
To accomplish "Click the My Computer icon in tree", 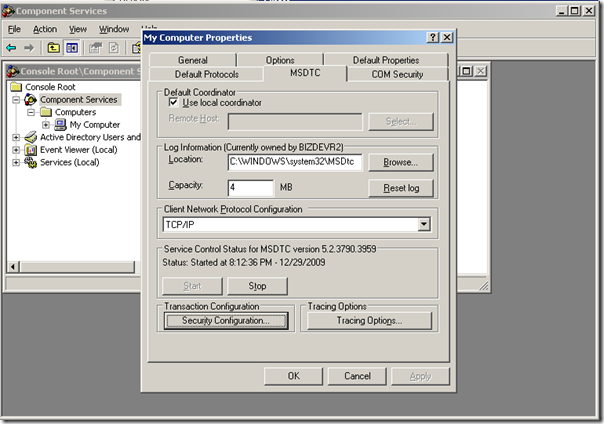I will 60,124.
